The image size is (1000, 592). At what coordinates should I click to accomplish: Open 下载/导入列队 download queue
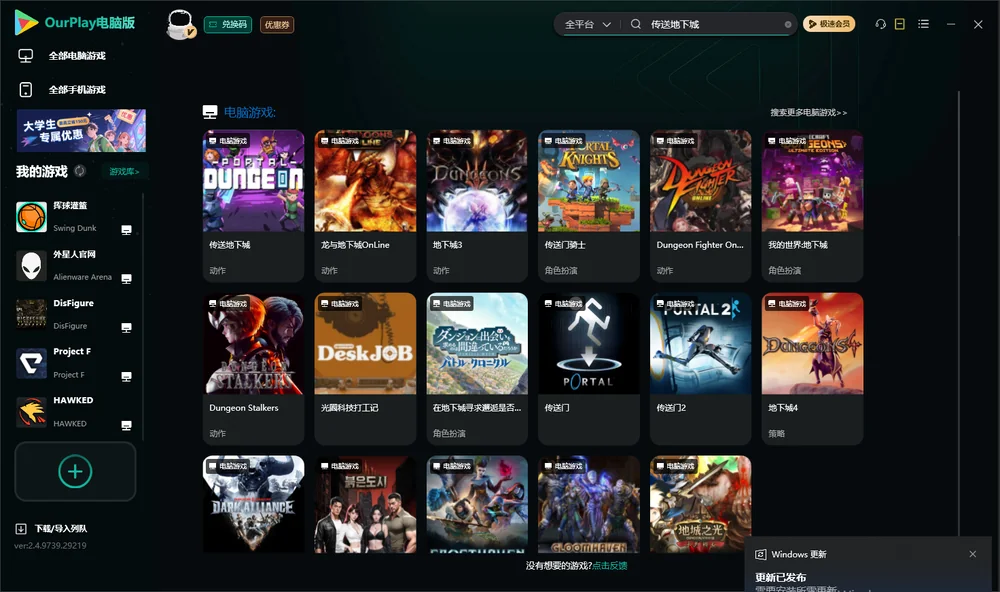tap(52, 529)
